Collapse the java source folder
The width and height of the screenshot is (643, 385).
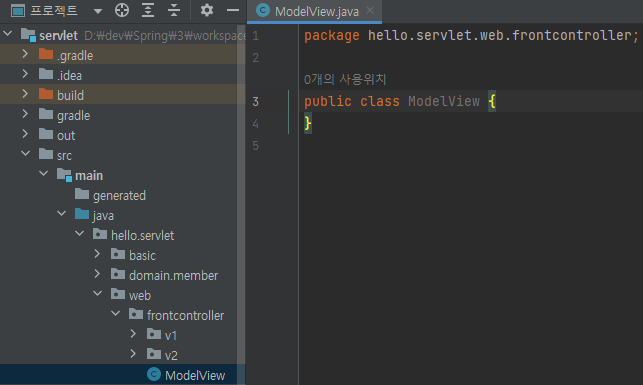pyautogui.click(x=62, y=214)
